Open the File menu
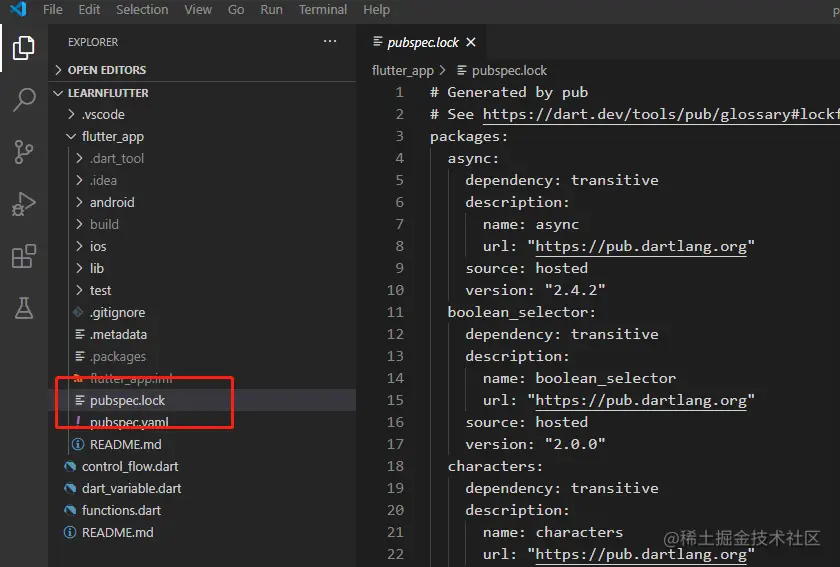The height and width of the screenshot is (567, 840). (52, 10)
